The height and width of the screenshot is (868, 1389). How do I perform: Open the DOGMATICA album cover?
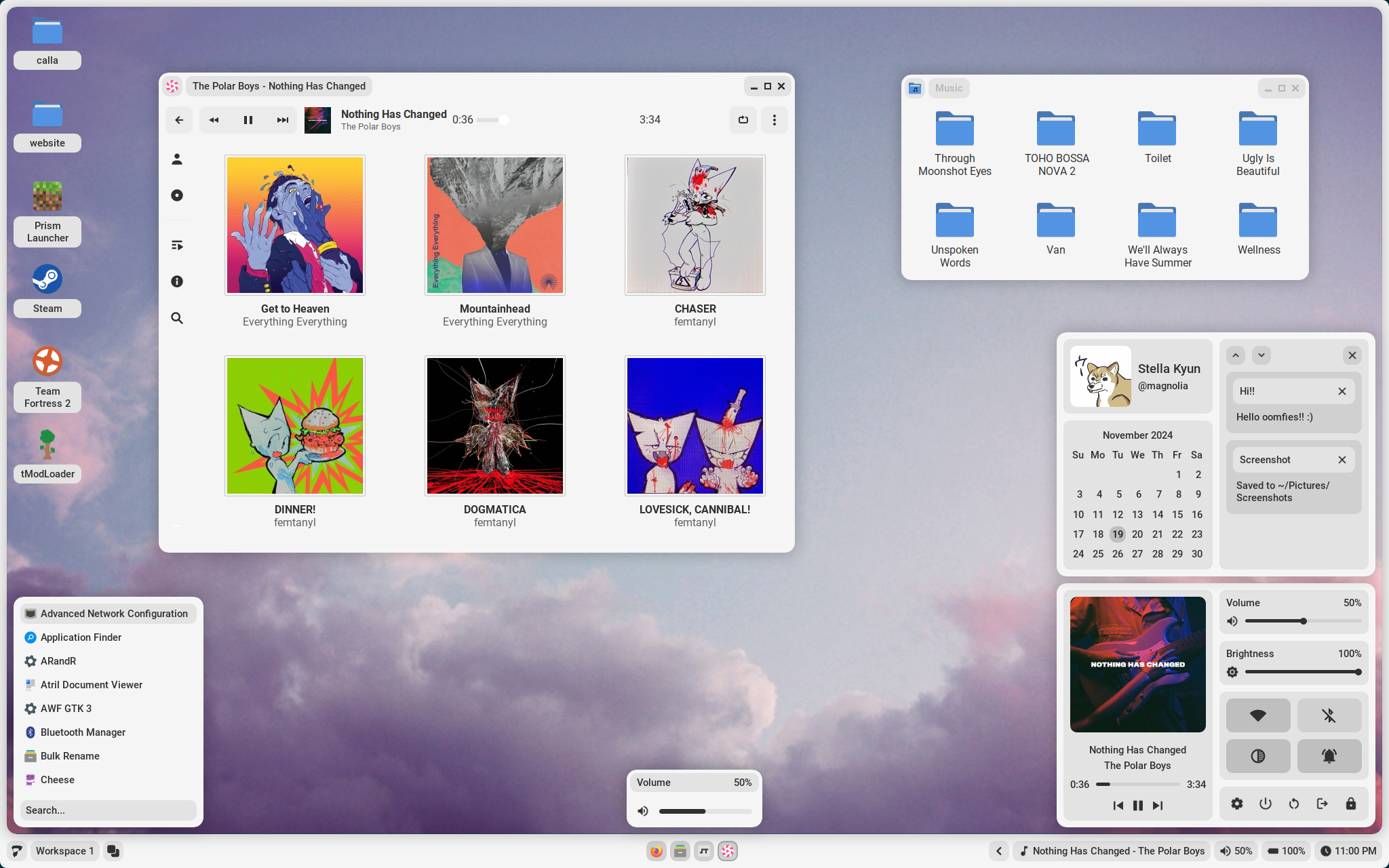(494, 426)
